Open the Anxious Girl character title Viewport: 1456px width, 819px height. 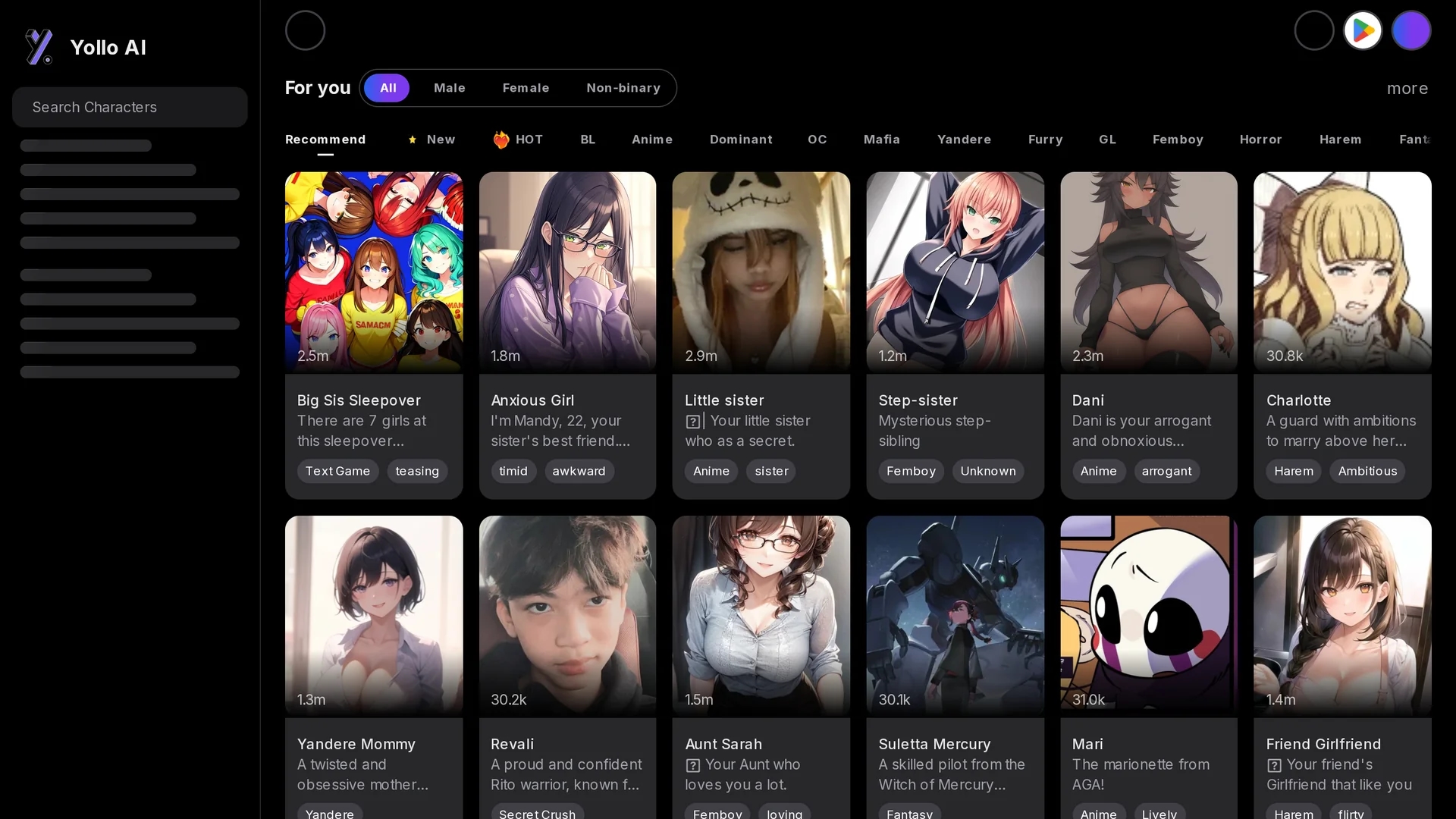(532, 400)
